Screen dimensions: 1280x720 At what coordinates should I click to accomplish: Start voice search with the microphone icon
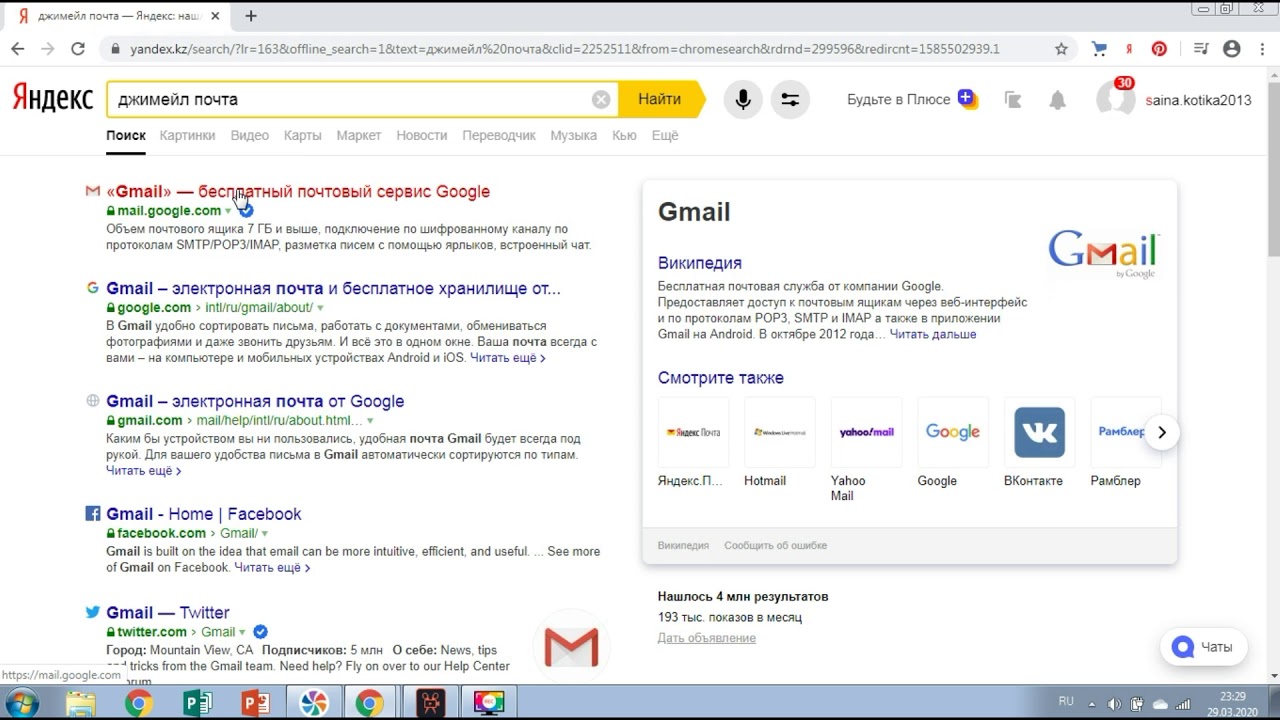[x=743, y=99]
